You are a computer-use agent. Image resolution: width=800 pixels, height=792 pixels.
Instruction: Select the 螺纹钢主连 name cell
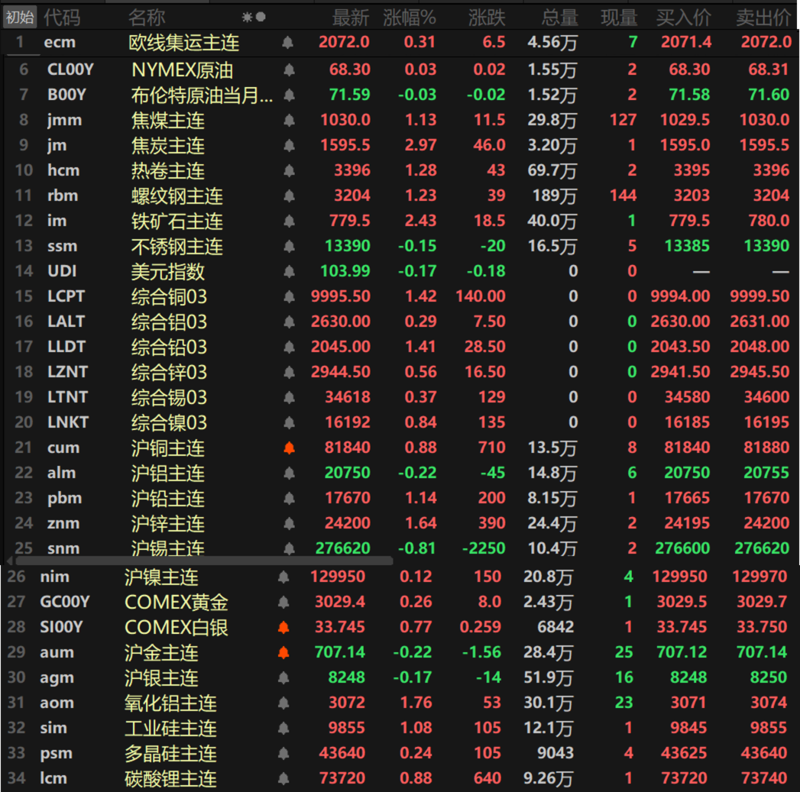[177, 196]
